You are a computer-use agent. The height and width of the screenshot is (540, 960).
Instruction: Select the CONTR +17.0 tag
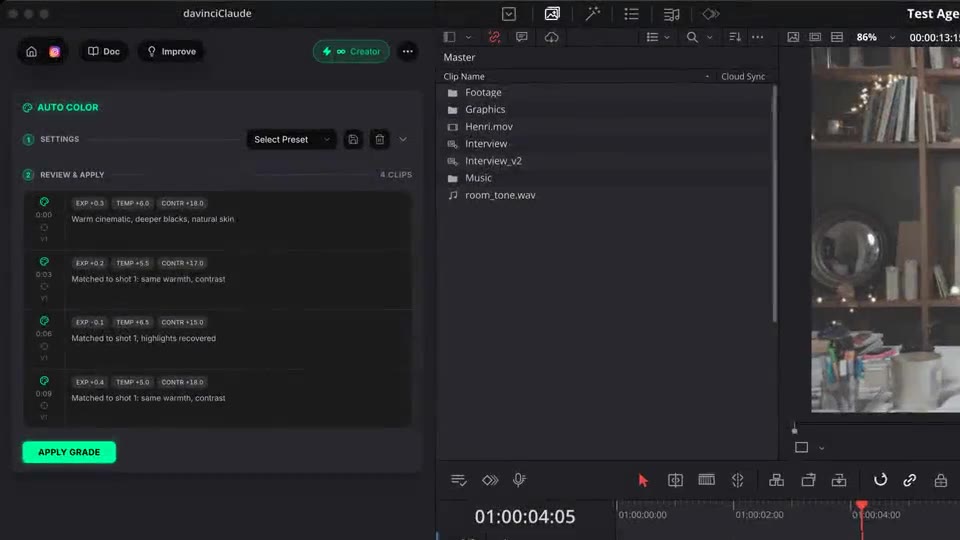pos(182,263)
